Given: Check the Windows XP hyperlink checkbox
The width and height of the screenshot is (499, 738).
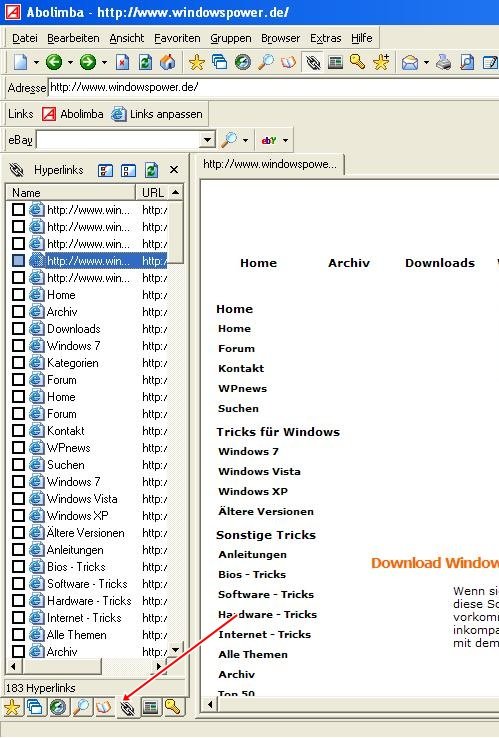Looking at the screenshot, I should [x=18, y=516].
